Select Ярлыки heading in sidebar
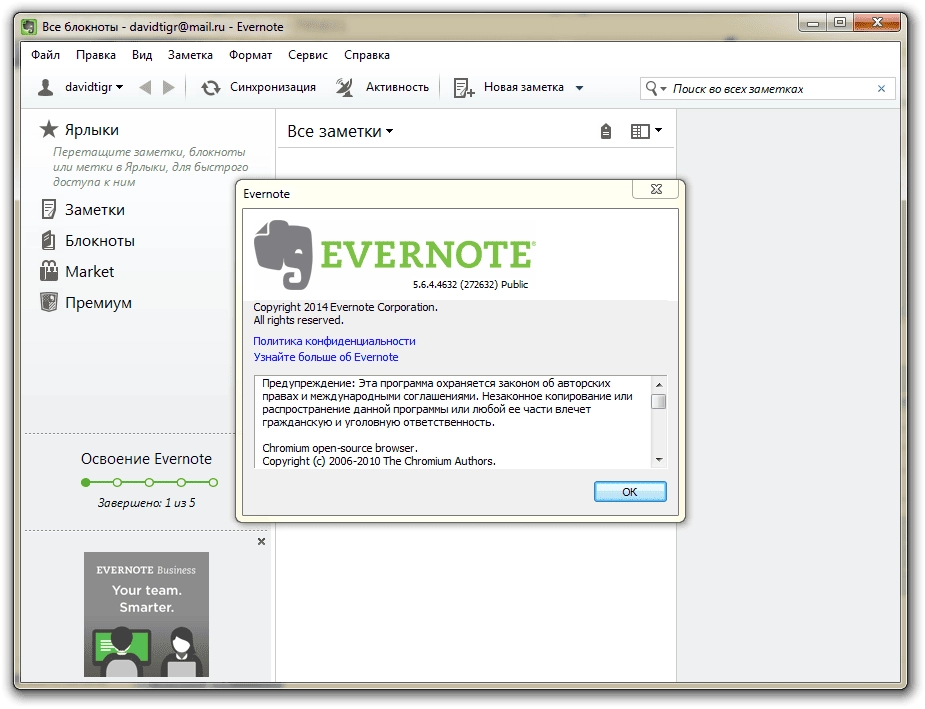This screenshot has height=709, width=925. pyautogui.click(x=91, y=130)
